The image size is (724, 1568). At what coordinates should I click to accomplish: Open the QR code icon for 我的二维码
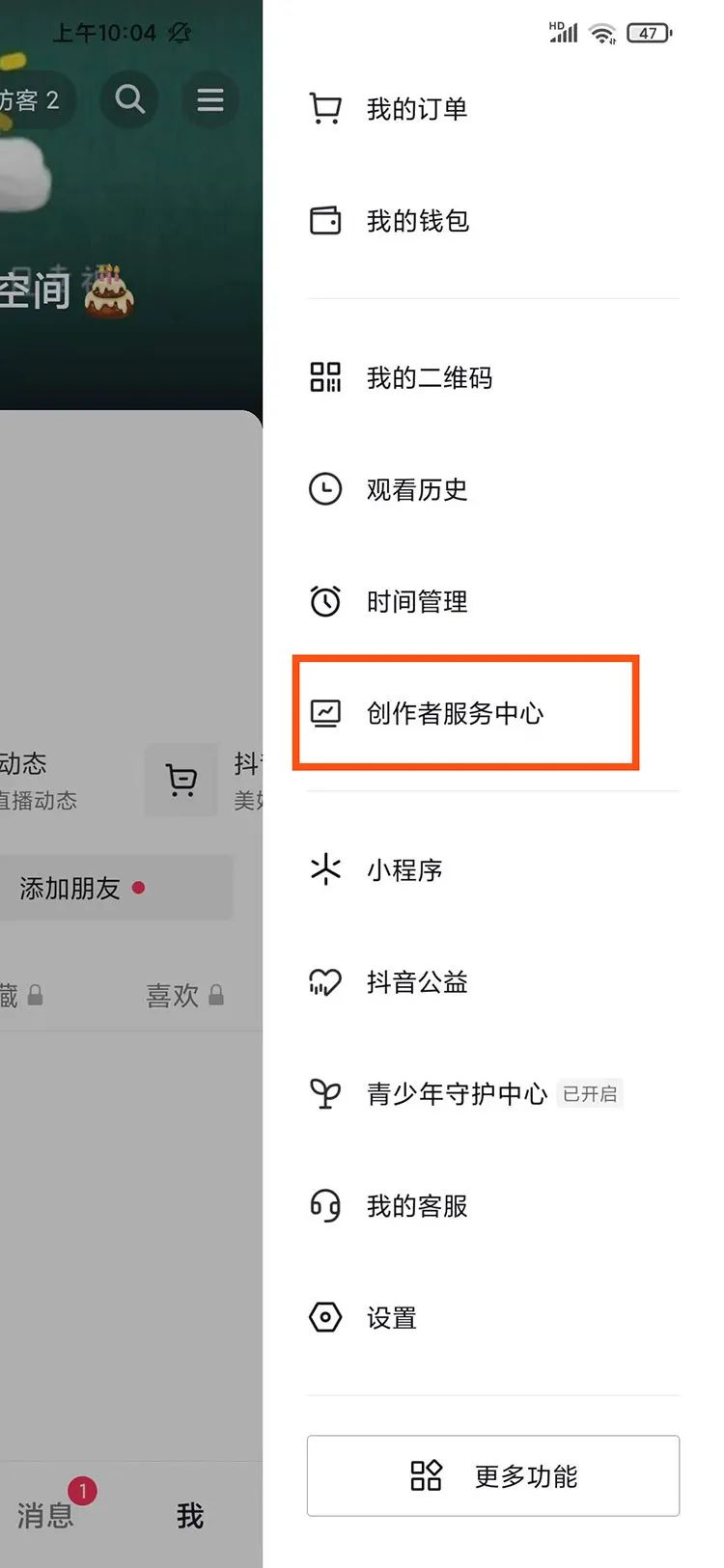tap(325, 377)
